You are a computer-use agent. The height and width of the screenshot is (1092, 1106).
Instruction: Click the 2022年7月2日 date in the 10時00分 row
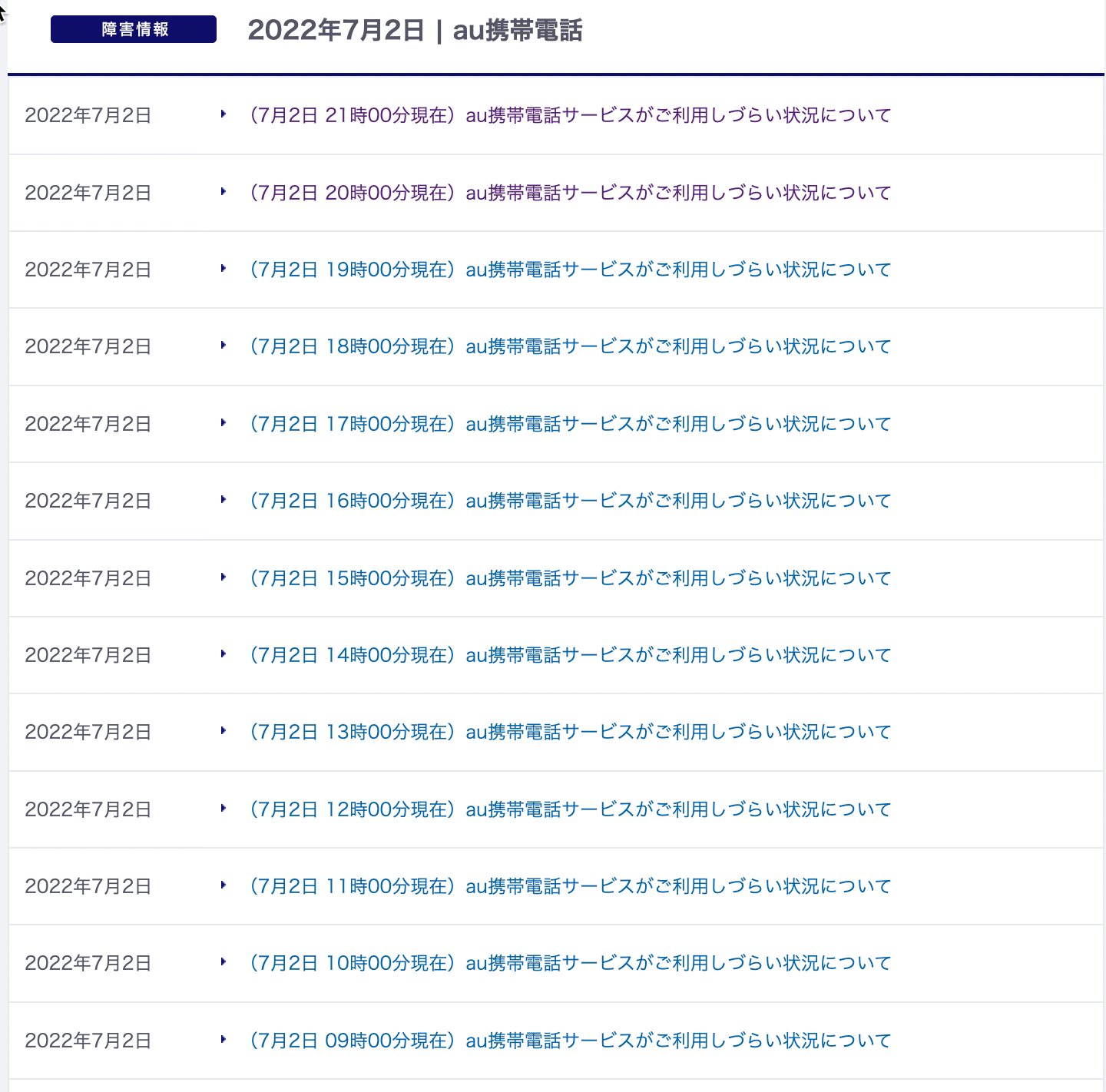[88, 963]
